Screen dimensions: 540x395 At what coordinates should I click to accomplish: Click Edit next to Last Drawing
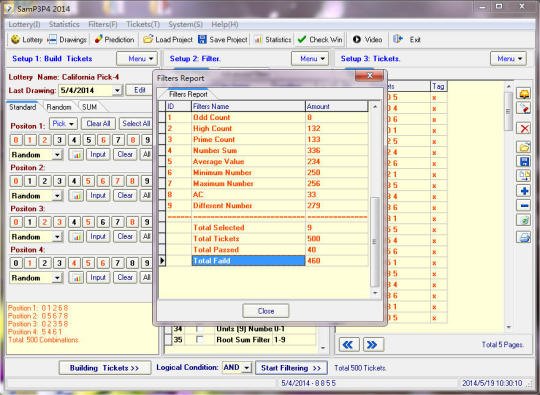[139, 91]
